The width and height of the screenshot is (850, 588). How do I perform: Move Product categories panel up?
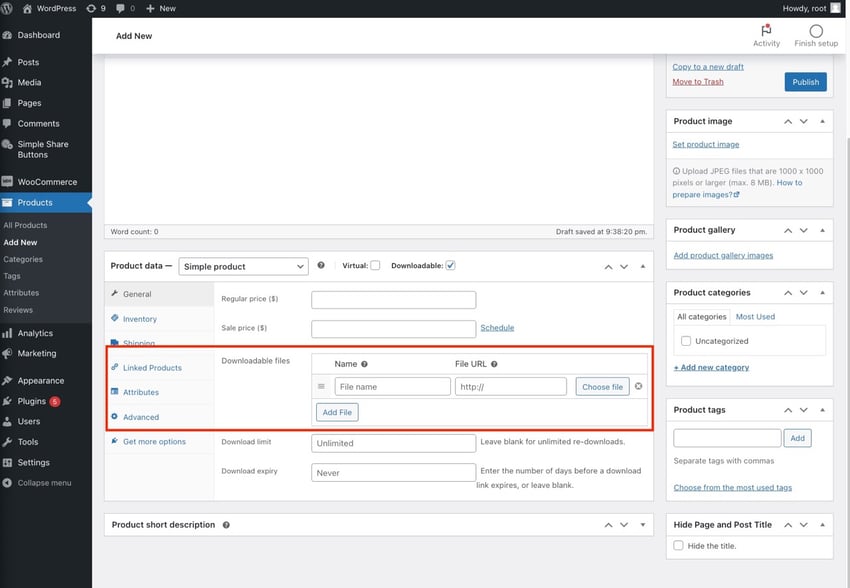tap(788, 293)
